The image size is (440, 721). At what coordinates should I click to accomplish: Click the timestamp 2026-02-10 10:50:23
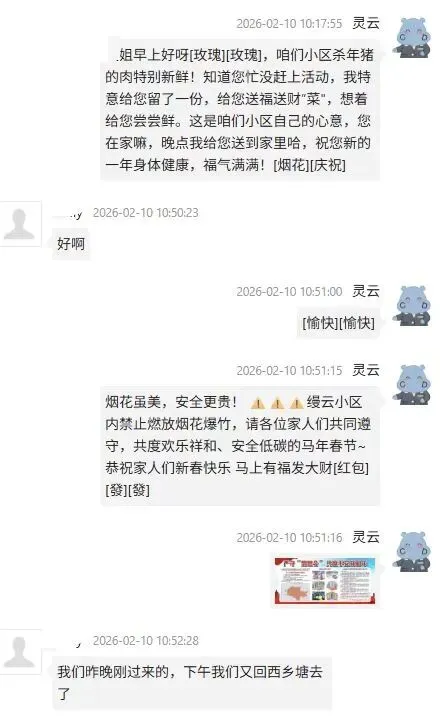point(146,213)
